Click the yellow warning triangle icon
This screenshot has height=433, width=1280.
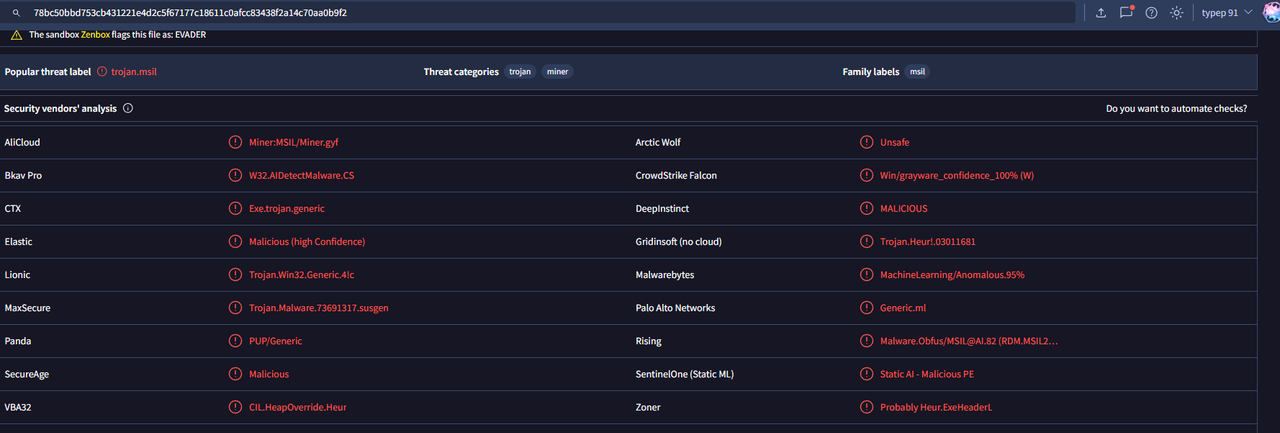point(16,35)
